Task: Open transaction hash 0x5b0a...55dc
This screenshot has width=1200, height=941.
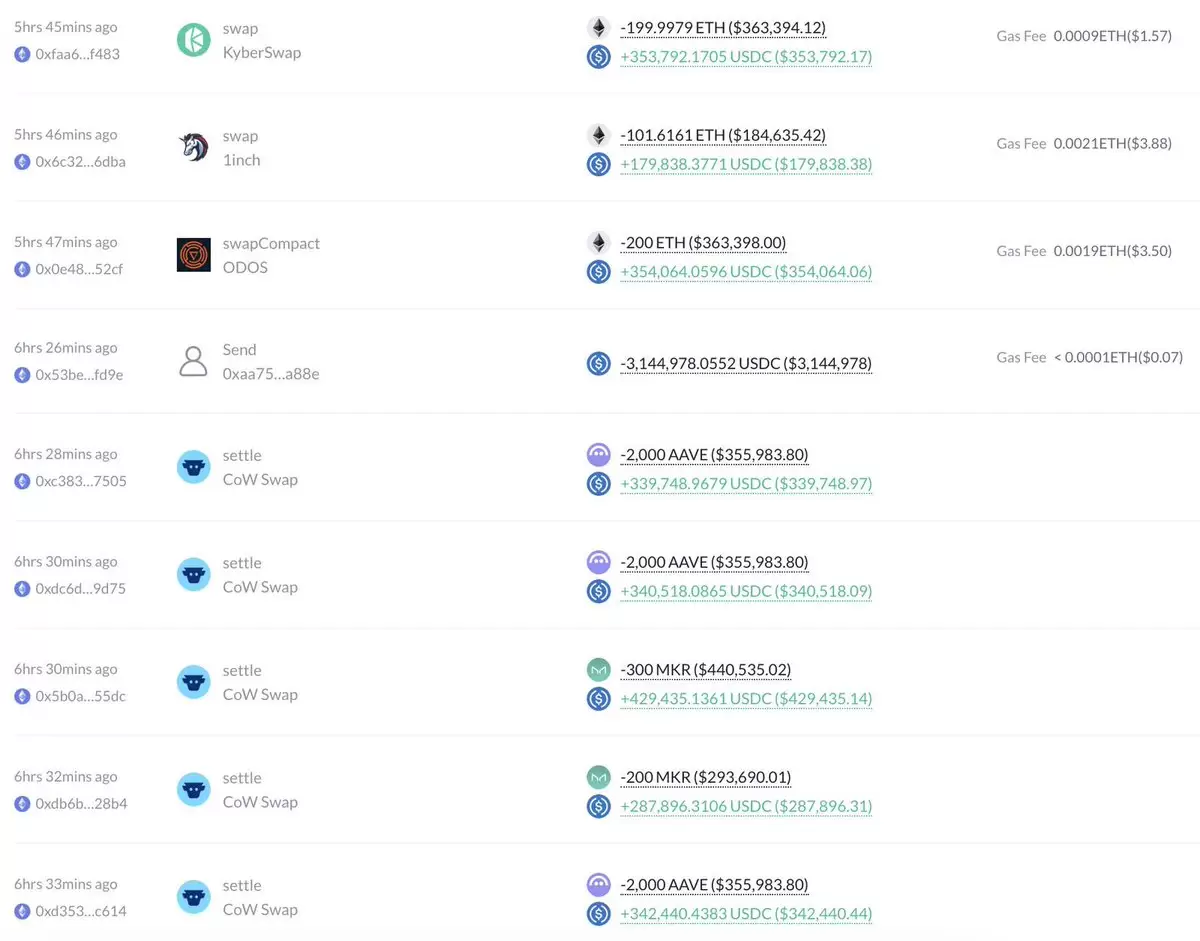Action: click(x=81, y=696)
